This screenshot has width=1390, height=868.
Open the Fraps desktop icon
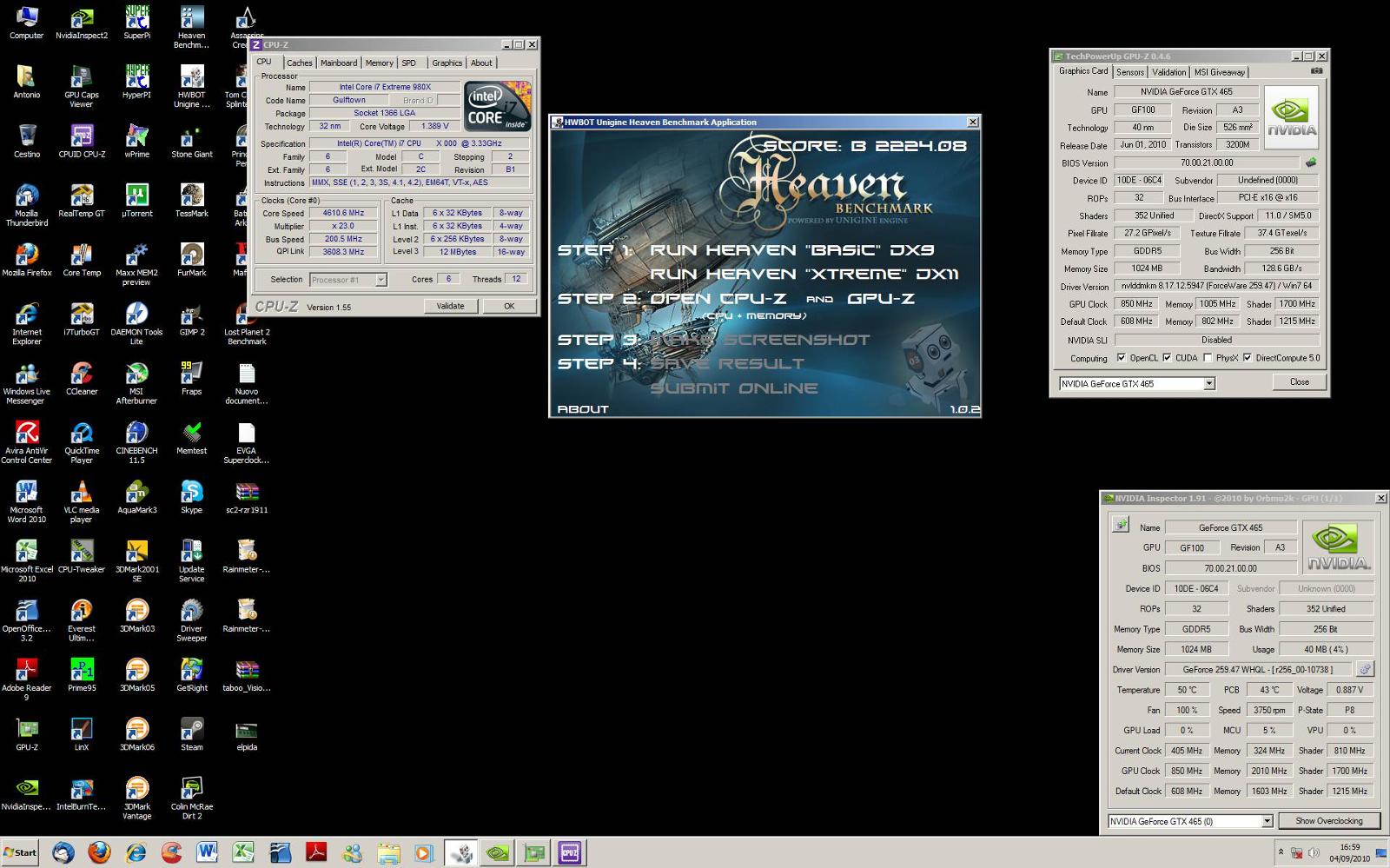(191, 379)
